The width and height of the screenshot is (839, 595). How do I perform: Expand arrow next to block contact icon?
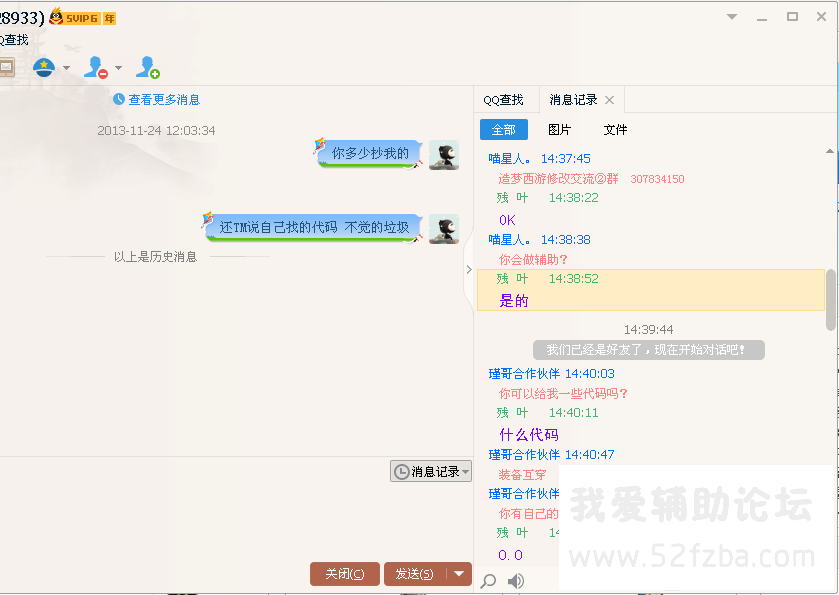tap(118, 68)
